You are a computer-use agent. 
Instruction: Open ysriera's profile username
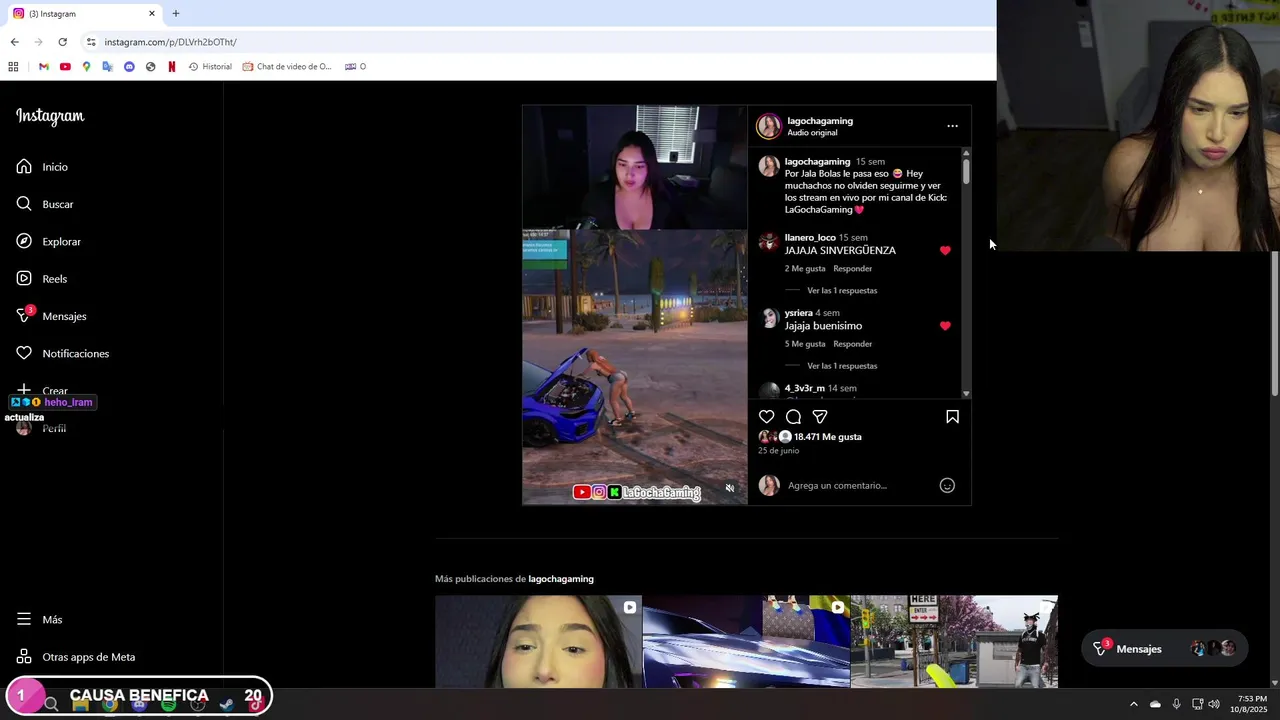click(799, 313)
